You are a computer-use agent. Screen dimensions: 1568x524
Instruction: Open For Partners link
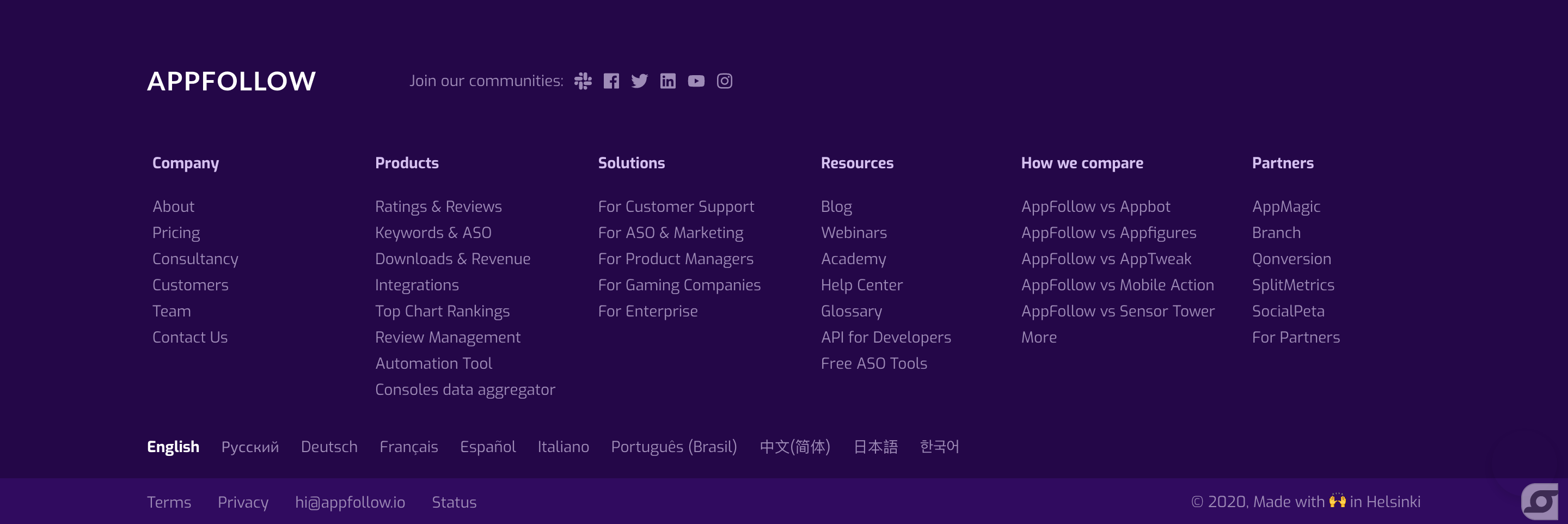[x=1296, y=338]
